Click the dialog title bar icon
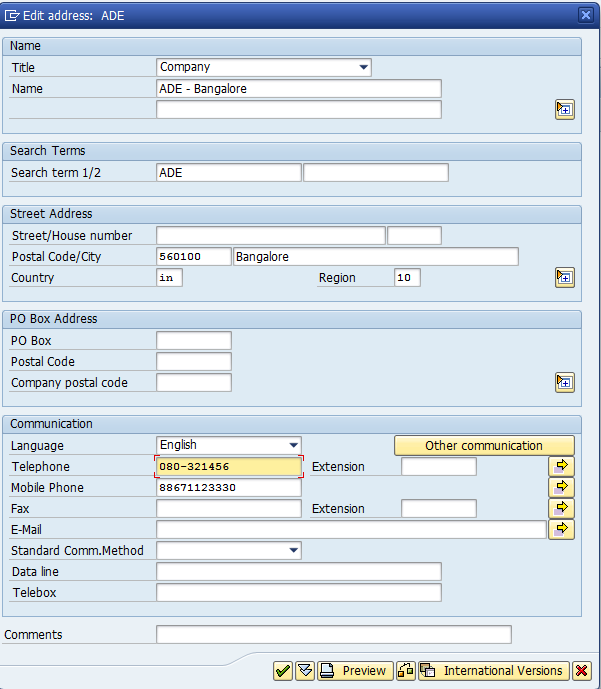Viewport: 601px width, 689px height. (12, 16)
